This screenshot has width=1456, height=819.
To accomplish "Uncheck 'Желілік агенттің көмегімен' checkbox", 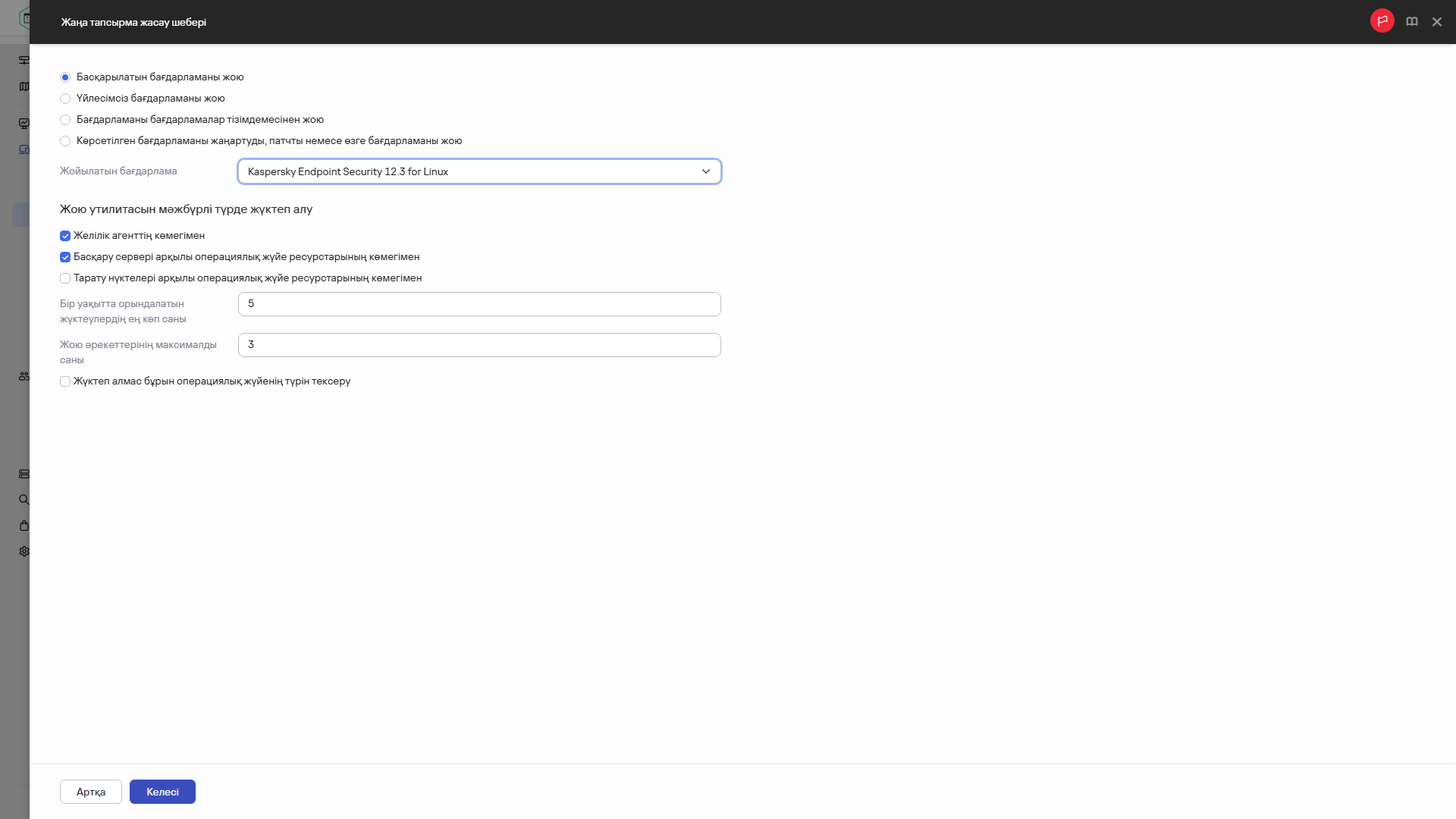I will (x=65, y=236).
